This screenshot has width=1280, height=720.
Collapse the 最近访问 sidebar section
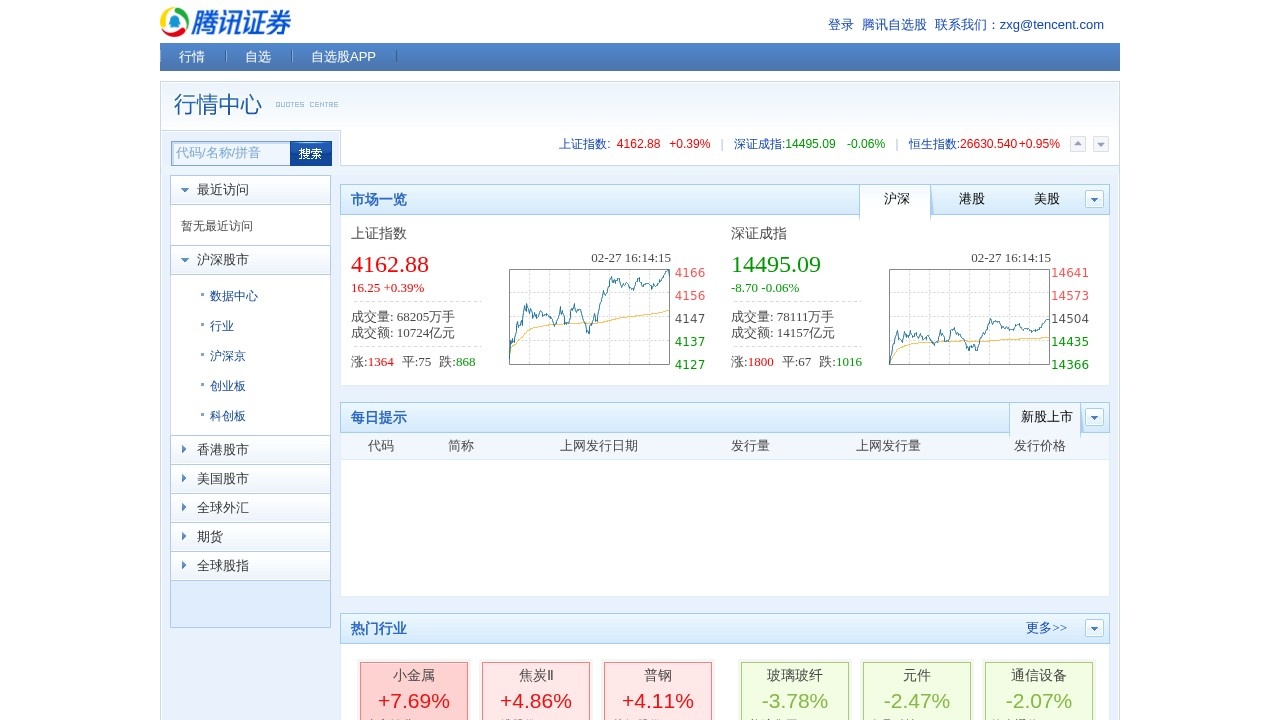tap(250, 190)
